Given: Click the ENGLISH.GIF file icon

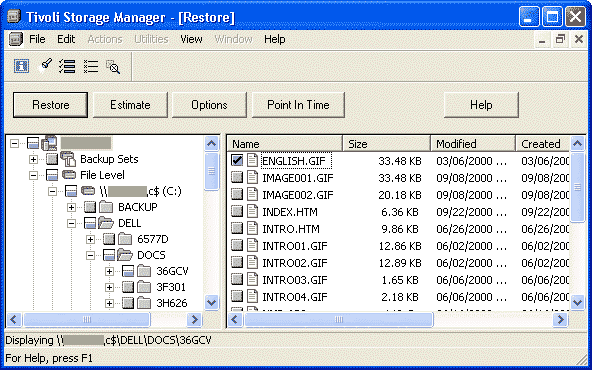Looking at the screenshot, I should point(252,160).
